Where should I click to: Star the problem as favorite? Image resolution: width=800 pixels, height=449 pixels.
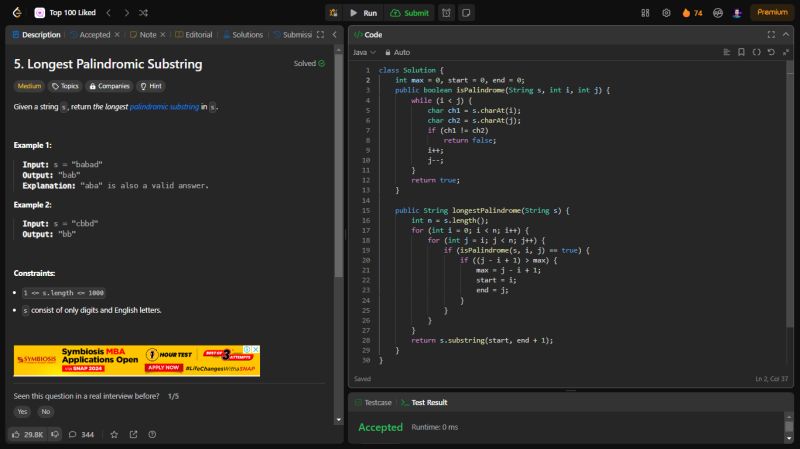[x=114, y=435]
